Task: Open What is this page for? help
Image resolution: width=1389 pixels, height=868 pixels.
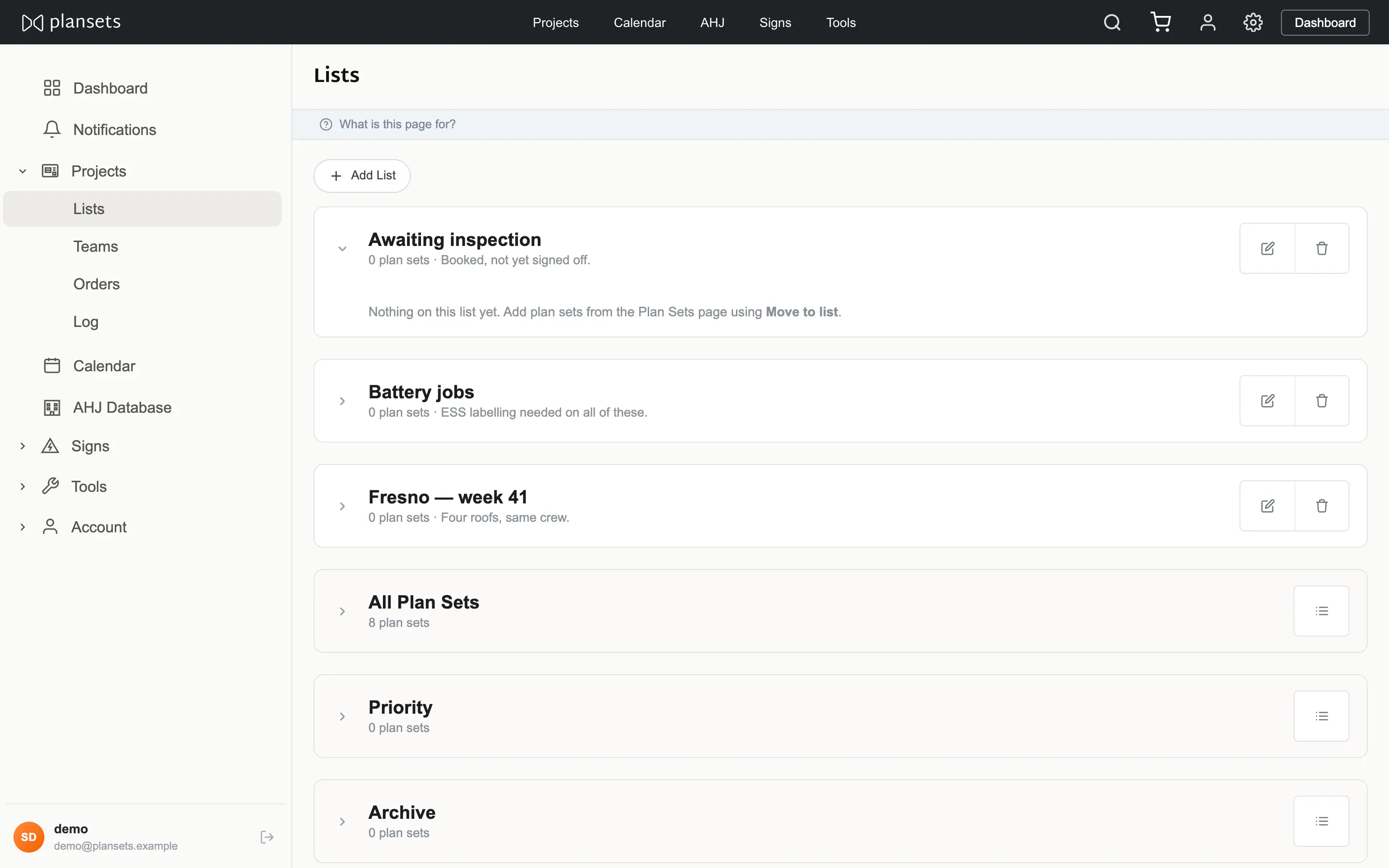Action: (397, 124)
